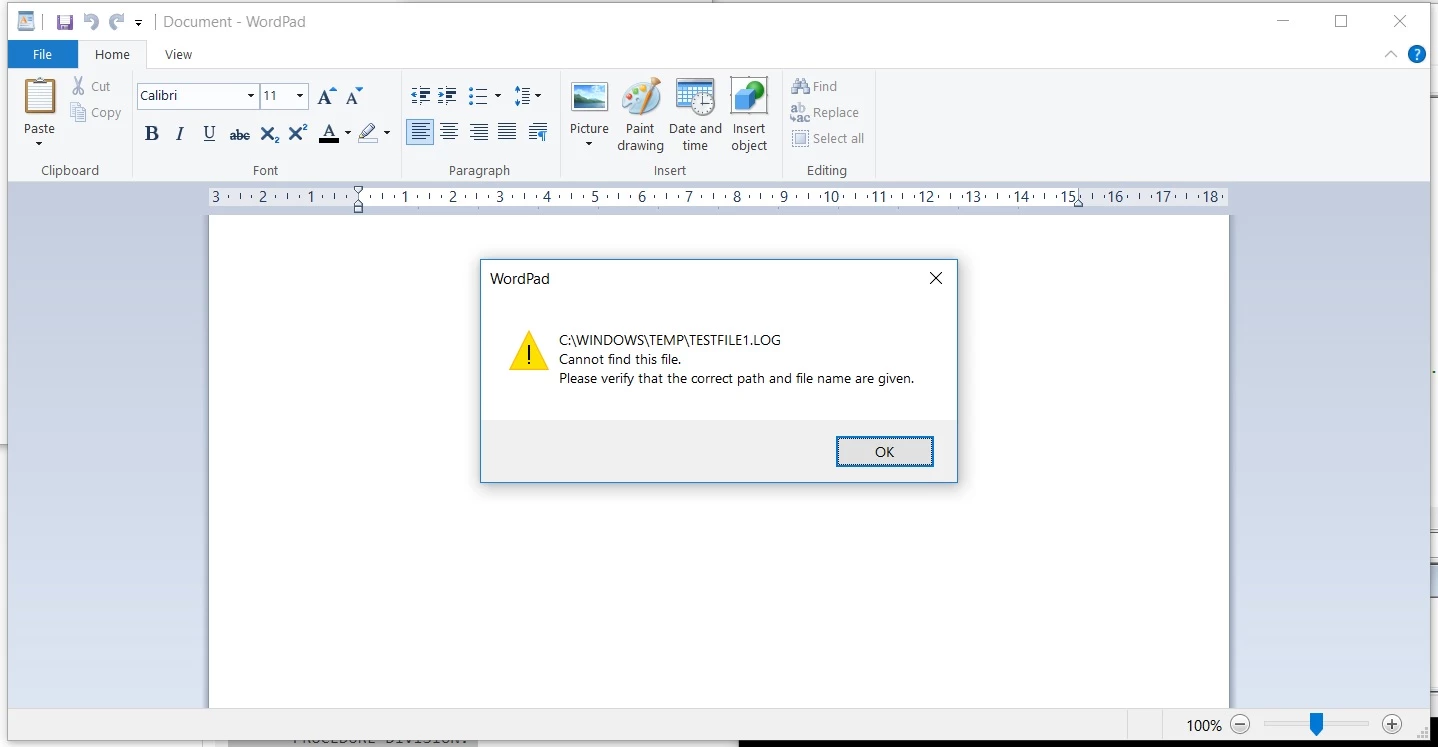Click the zoom out minus button
The height and width of the screenshot is (747, 1438).
[x=1240, y=725]
